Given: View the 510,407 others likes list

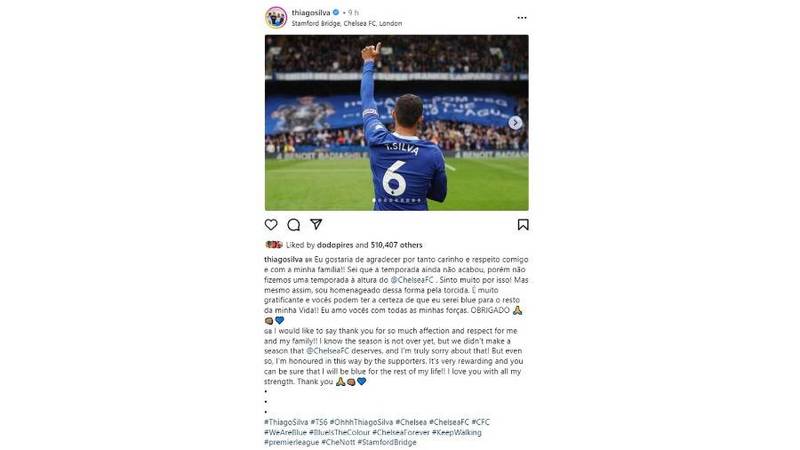Looking at the screenshot, I should coord(396,245).
